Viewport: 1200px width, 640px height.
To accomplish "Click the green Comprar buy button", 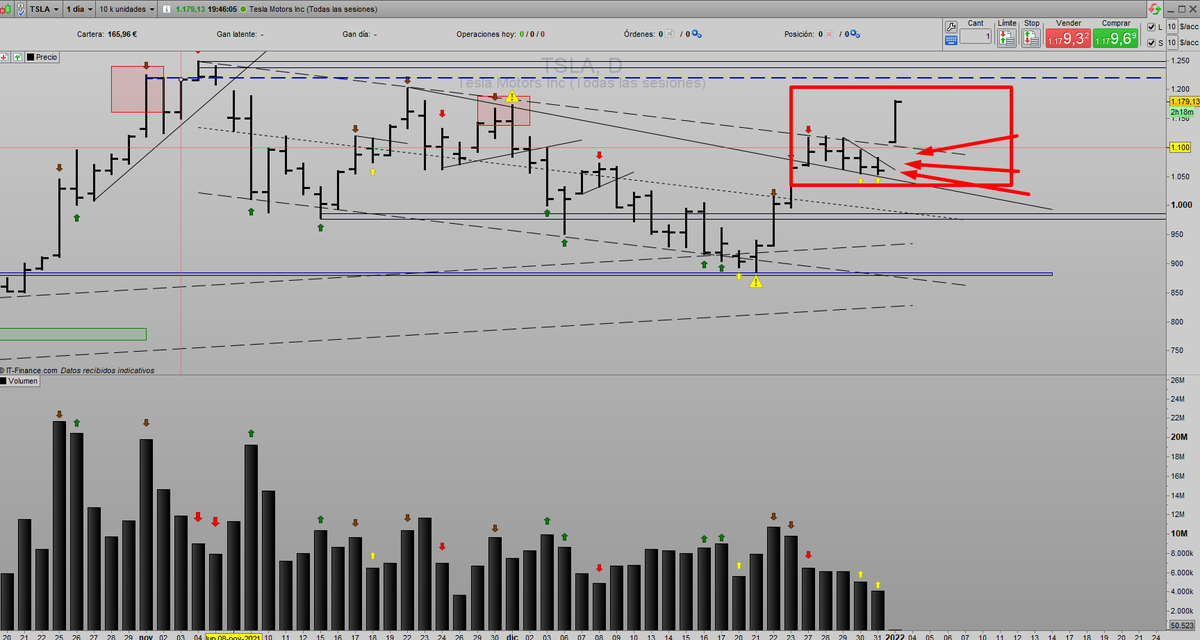I will click(1115, 38).
